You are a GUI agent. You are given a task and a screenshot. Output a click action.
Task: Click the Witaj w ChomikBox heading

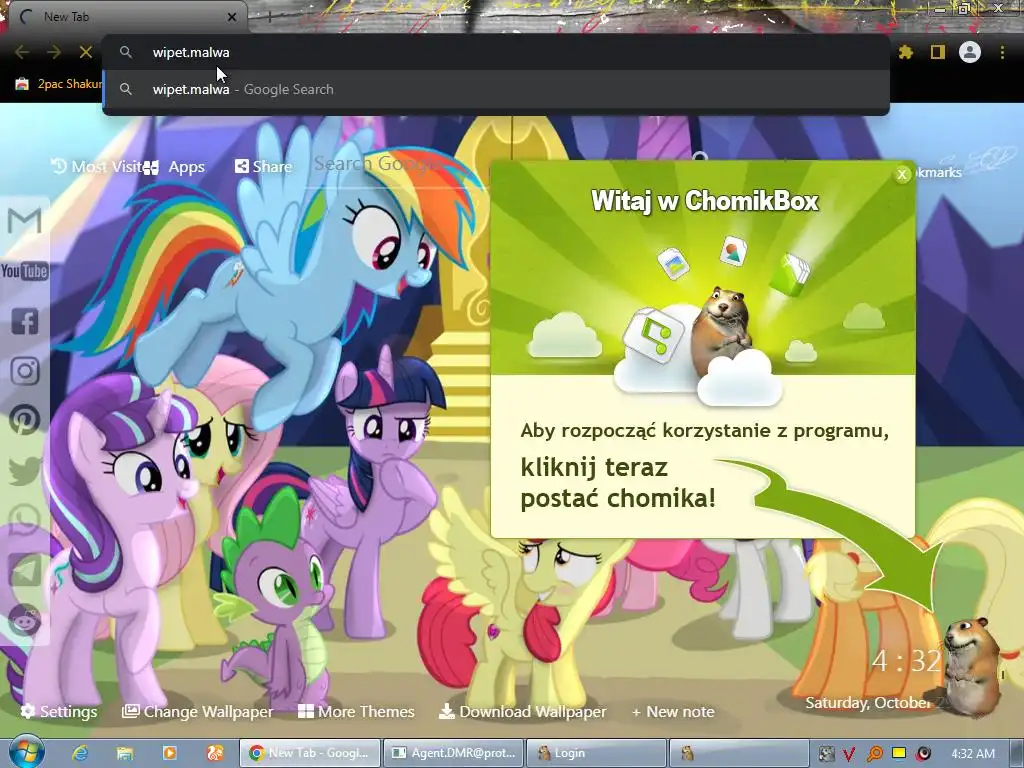(705, 201)
